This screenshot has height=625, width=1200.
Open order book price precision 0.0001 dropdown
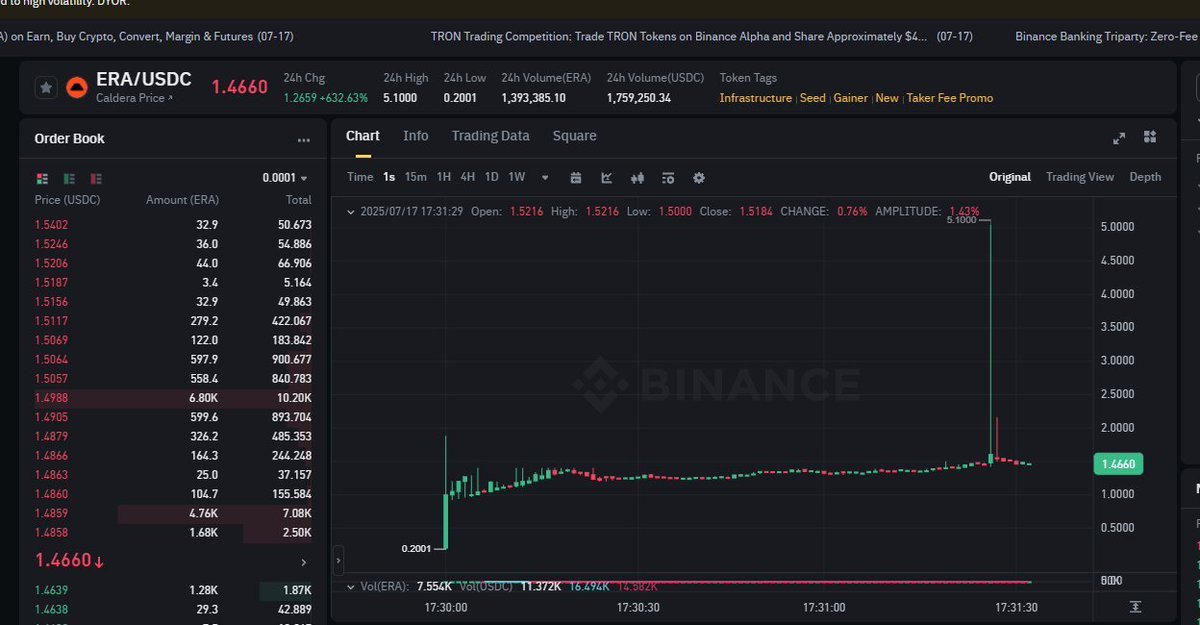click(285, 178)
